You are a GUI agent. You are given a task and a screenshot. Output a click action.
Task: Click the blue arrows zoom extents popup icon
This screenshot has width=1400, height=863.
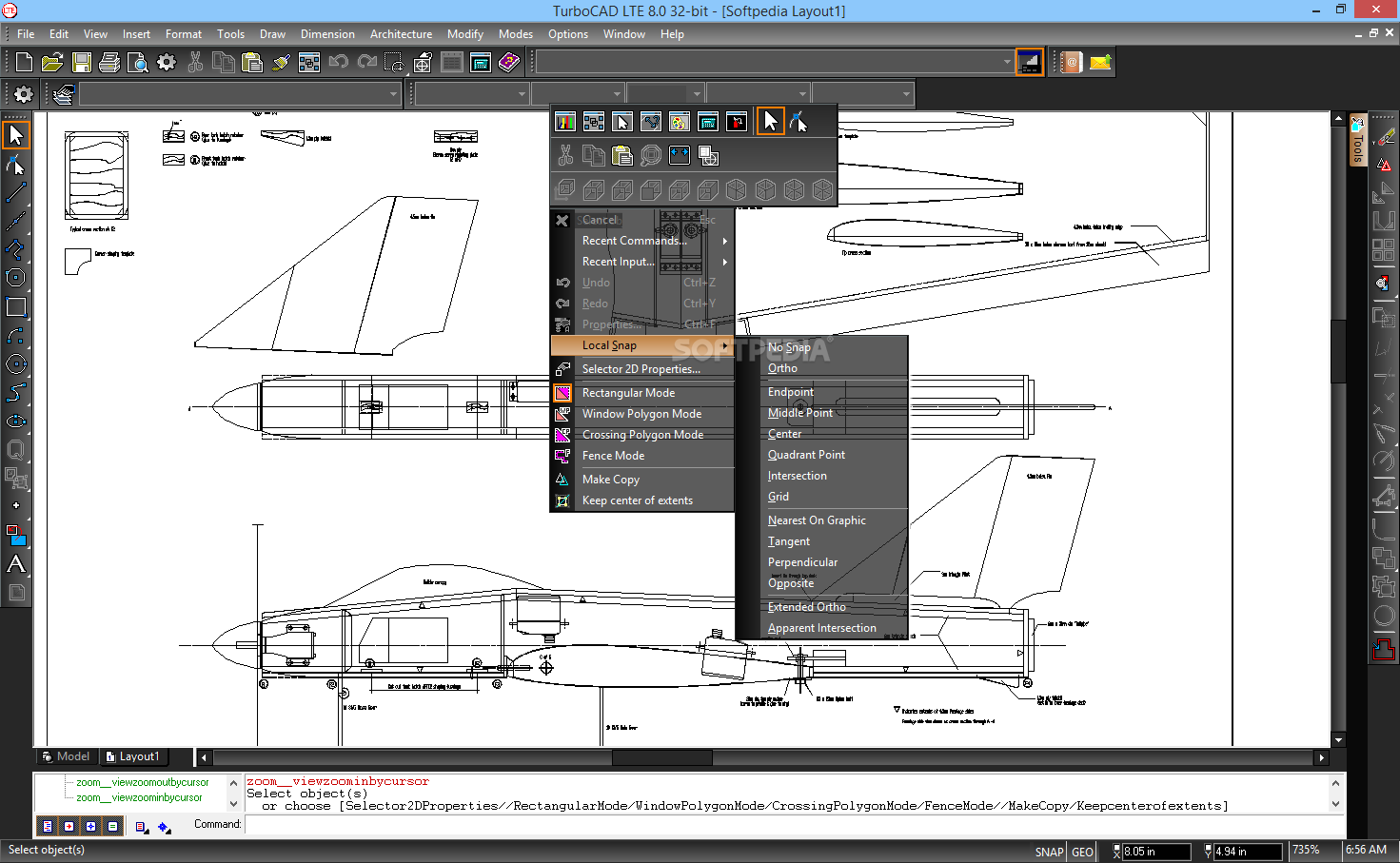[680, 155]
